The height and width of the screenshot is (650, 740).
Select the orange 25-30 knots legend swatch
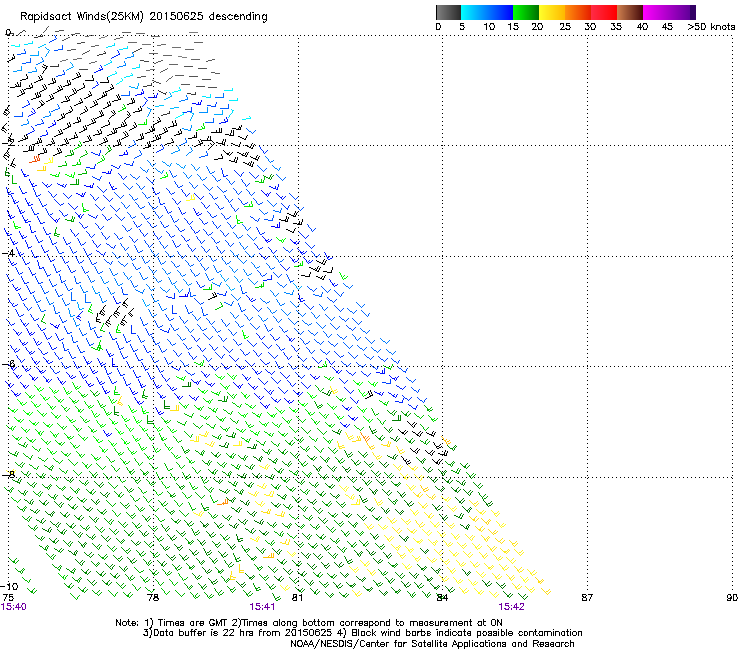[578, 12]
